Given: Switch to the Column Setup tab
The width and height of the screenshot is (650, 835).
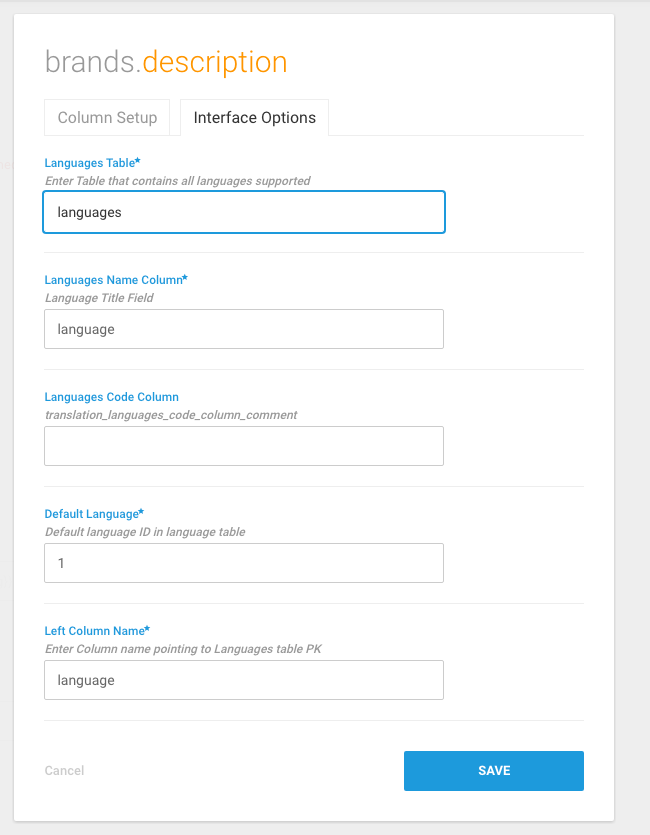Looking at the screenshot, I should (x=107, y=117).
